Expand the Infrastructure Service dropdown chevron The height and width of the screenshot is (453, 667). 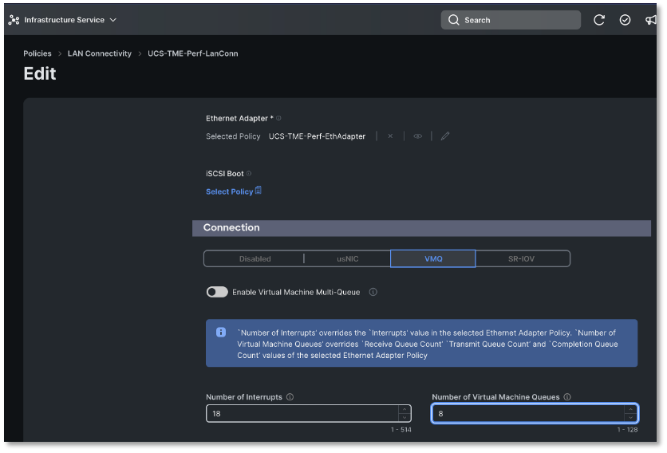[x=113, y=20]
